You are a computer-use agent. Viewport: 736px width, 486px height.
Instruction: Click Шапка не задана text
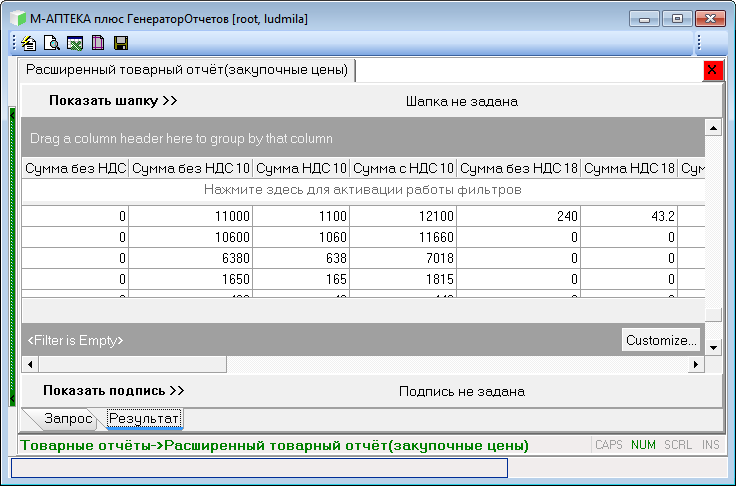462,101
